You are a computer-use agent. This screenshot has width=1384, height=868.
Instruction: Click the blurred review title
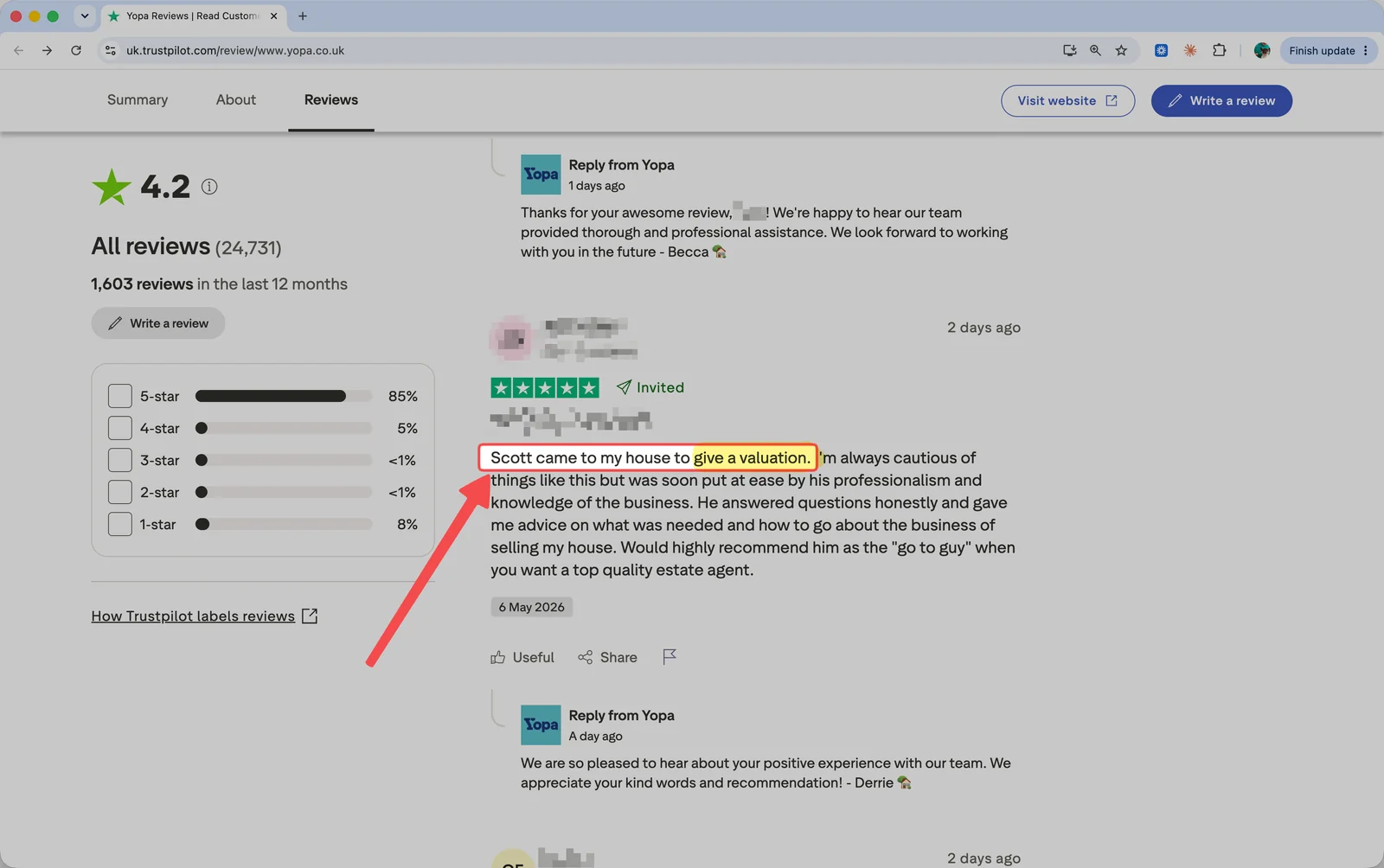570,421
